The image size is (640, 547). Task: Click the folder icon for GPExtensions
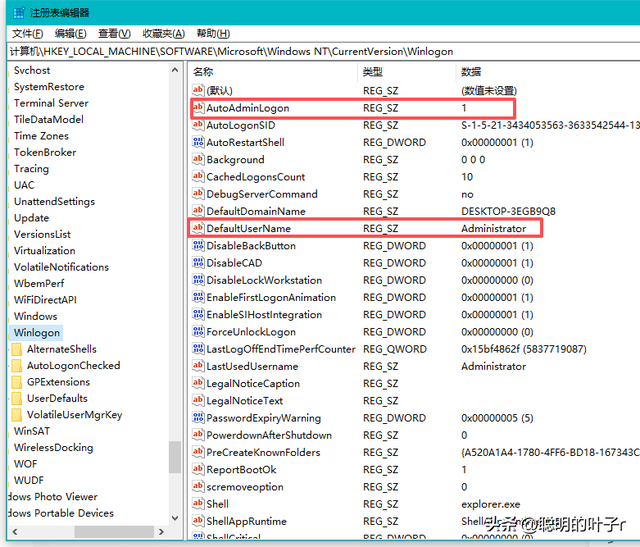tap(17, 382)
